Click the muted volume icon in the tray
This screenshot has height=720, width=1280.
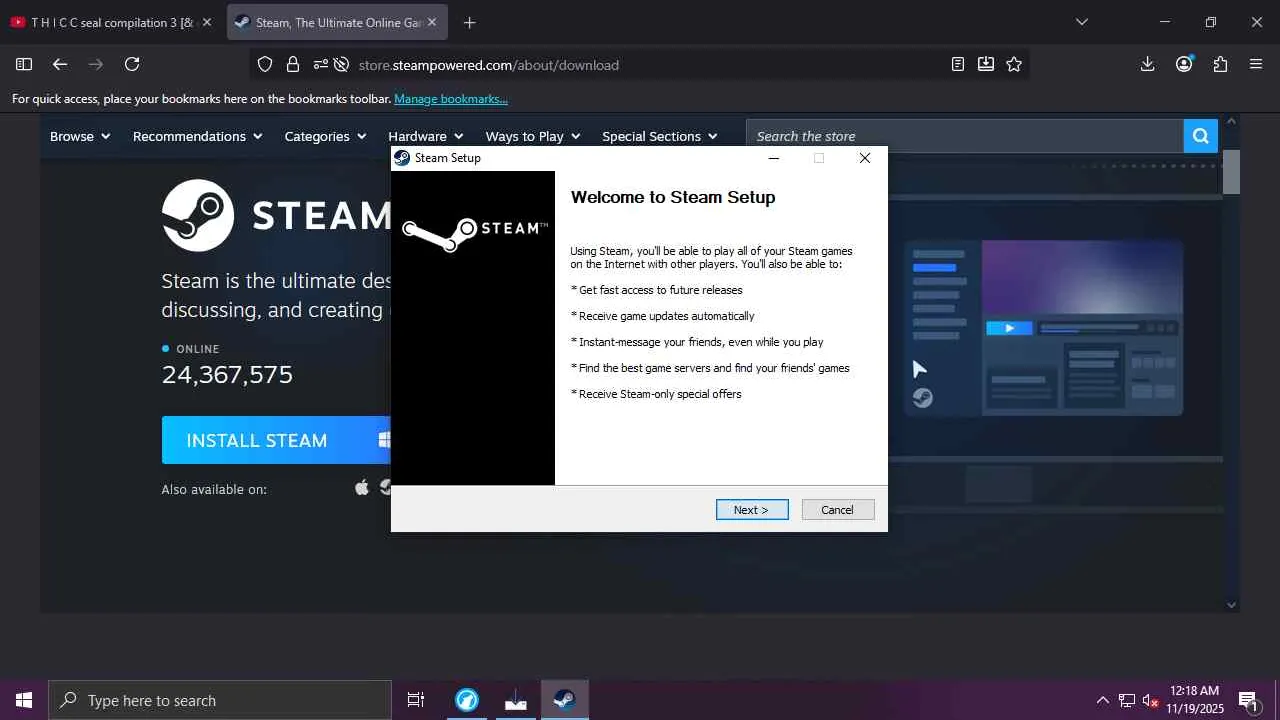pyautogui.click(x=1151, y=700)
